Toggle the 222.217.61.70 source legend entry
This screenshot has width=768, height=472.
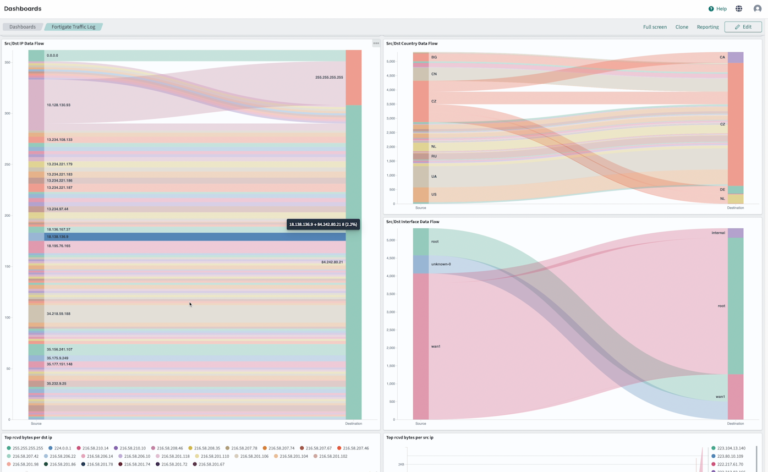(727, 464)
